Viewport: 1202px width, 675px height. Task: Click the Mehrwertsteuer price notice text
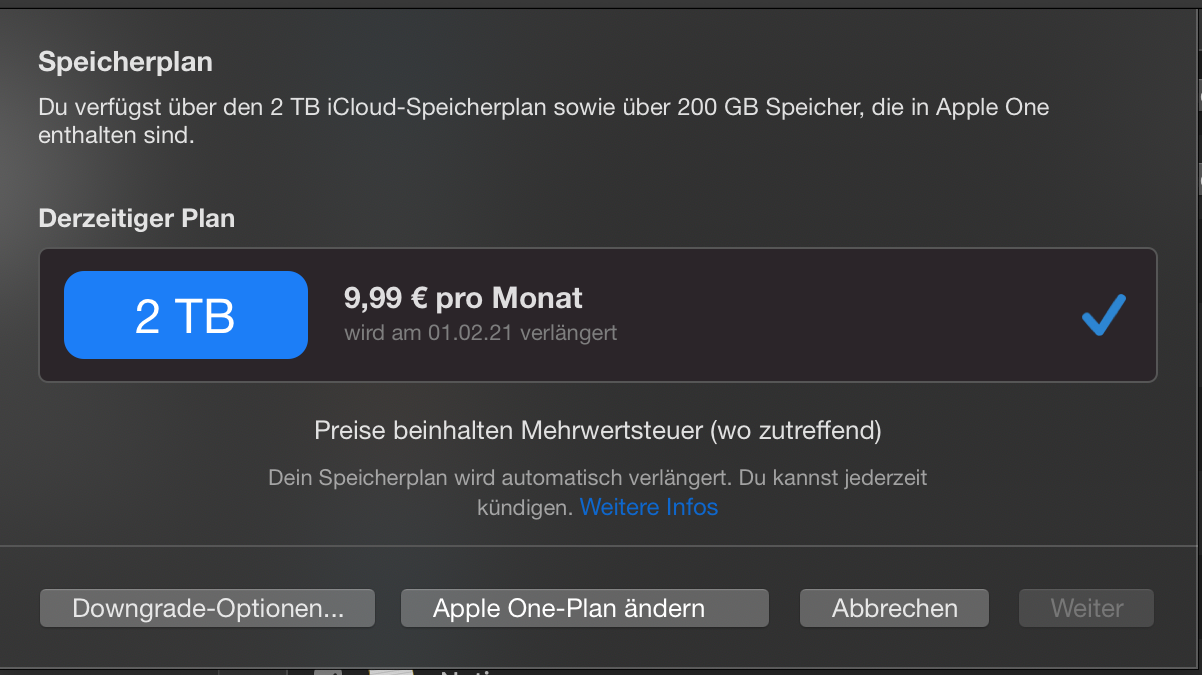(598, 431)
